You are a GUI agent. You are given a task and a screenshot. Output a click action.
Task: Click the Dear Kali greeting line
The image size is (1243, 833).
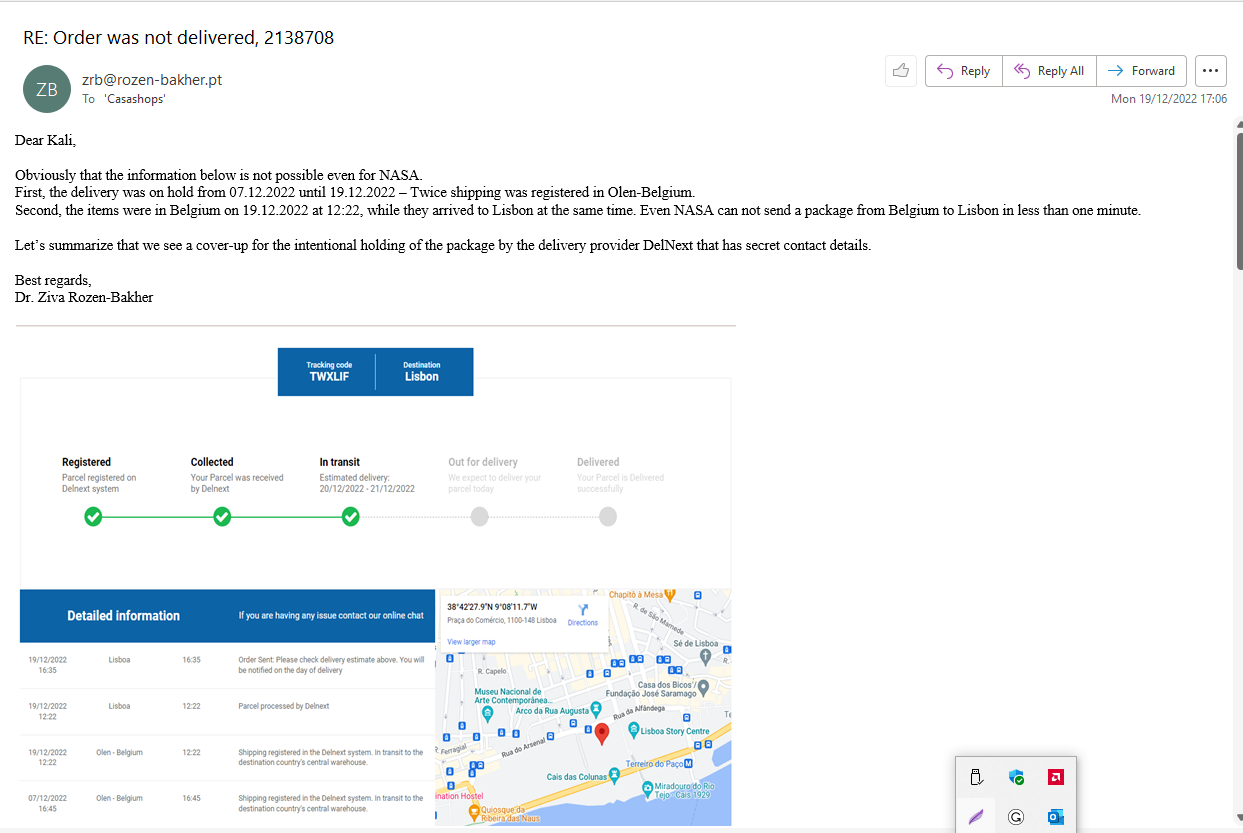pos(45,140)
